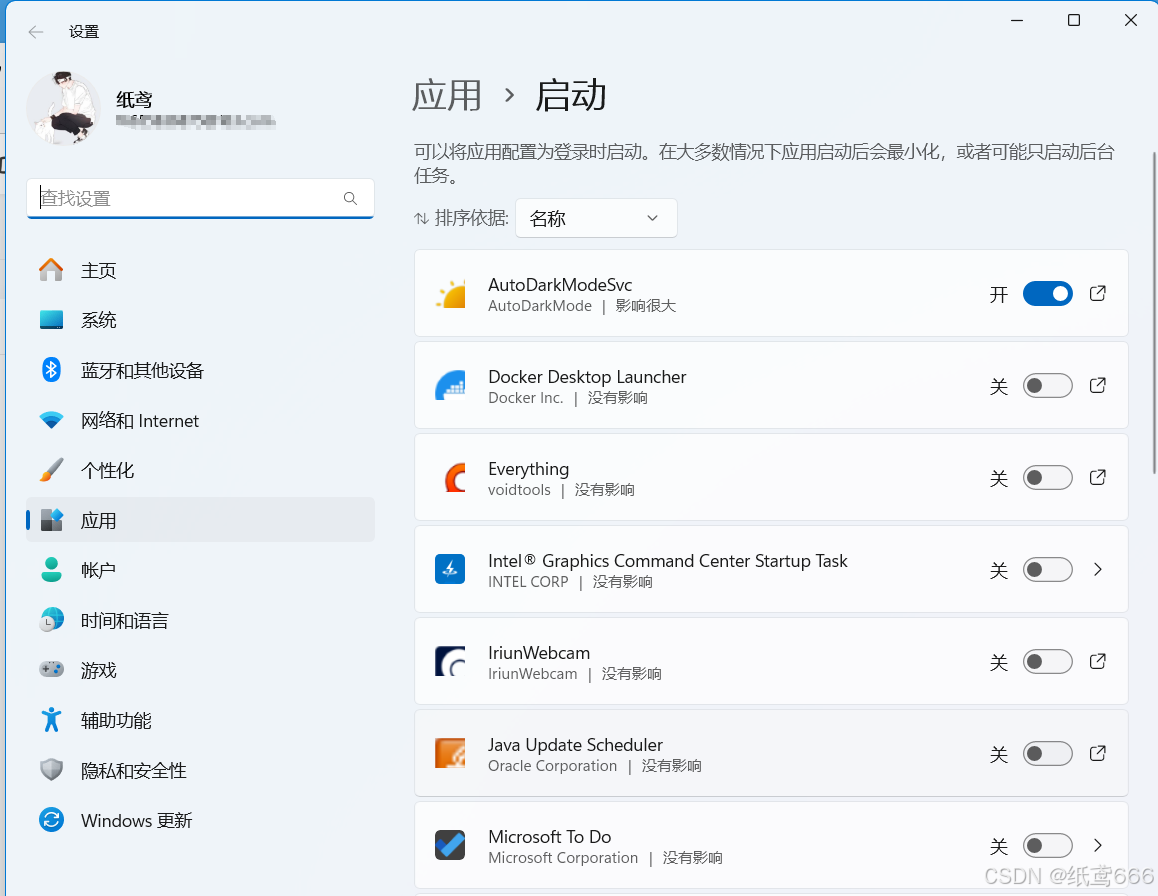Click the IriunWebcam external link icon
Image resolution: width=1158 pixels, height=896 pixels.
(1097, 662)
